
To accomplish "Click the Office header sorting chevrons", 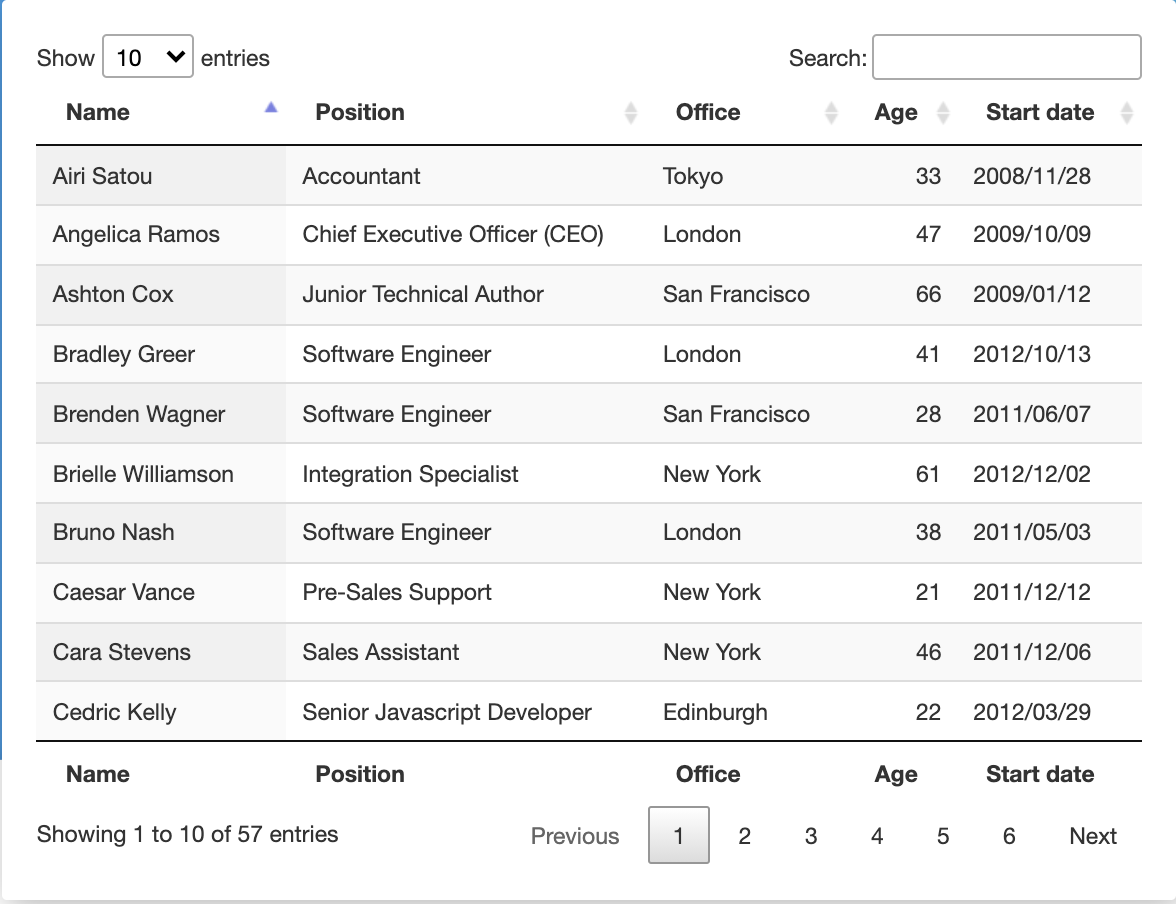I will click(831, 112).
